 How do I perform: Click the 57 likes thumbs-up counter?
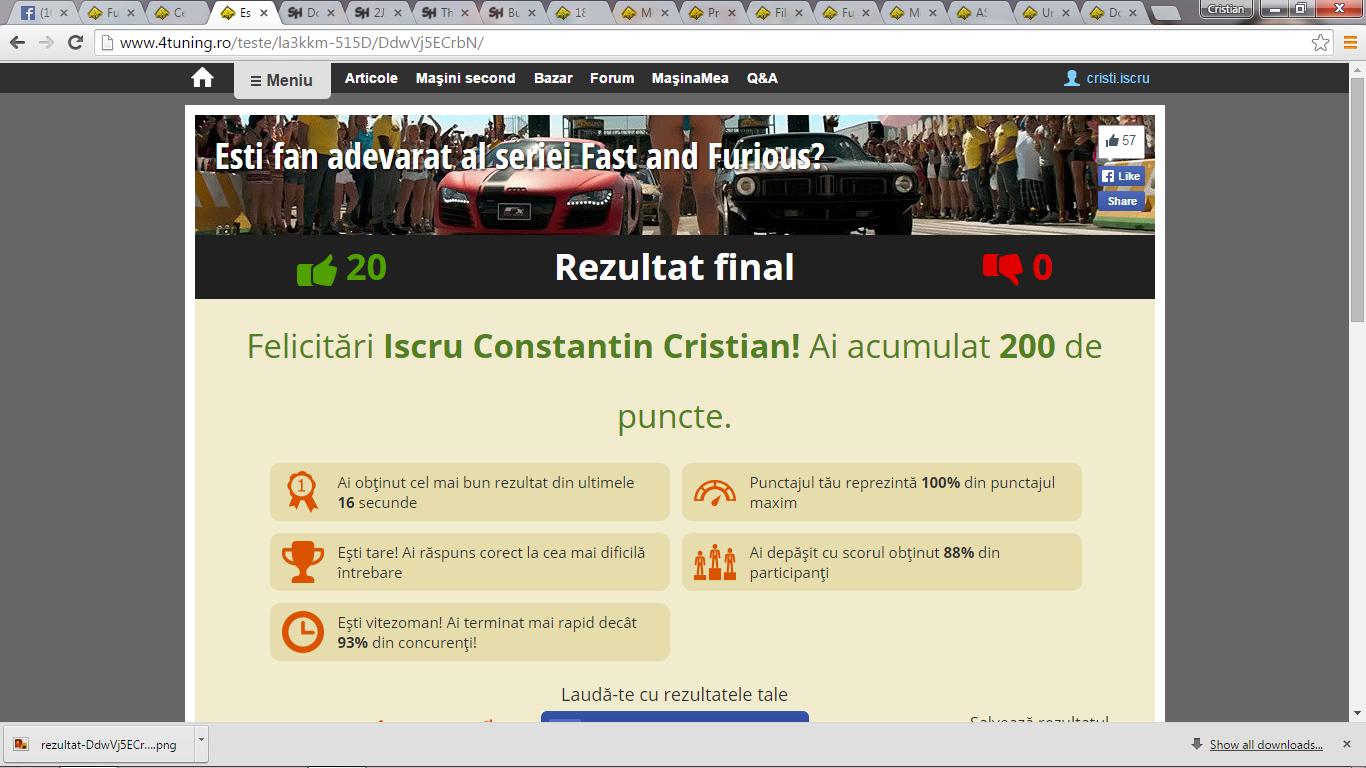pyautogui.click(x=1121, y=141)
